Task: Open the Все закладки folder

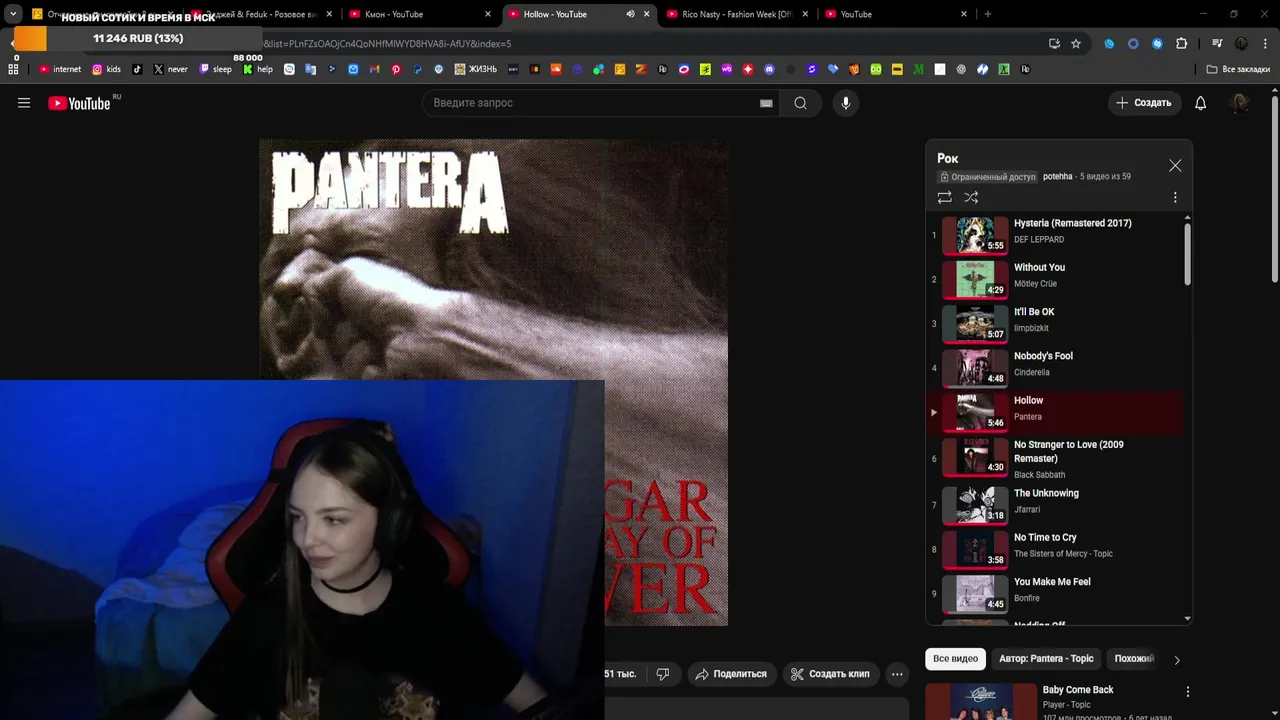Action: pos(1238,69)
